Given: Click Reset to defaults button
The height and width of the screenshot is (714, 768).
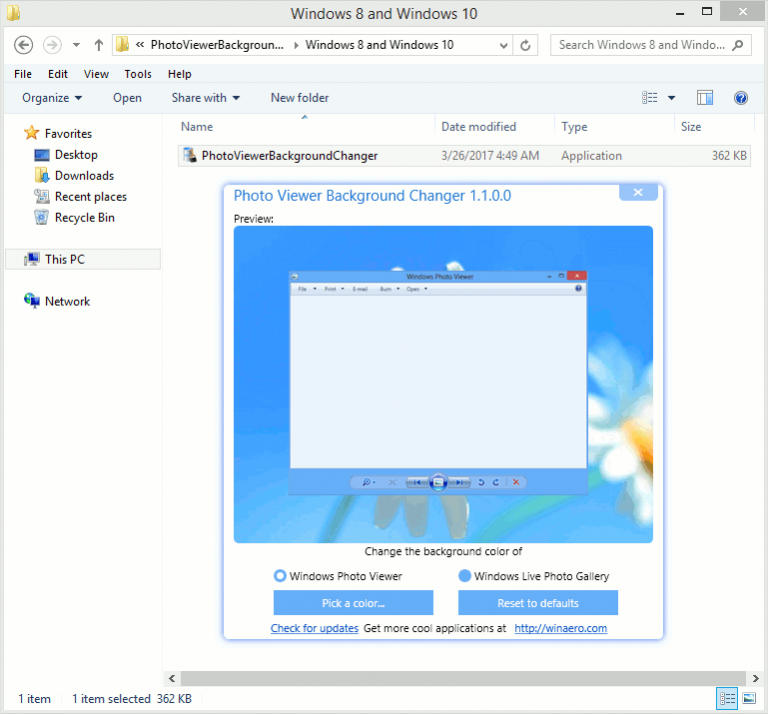Looking at the screenshot, I should (x=538, y=603).
